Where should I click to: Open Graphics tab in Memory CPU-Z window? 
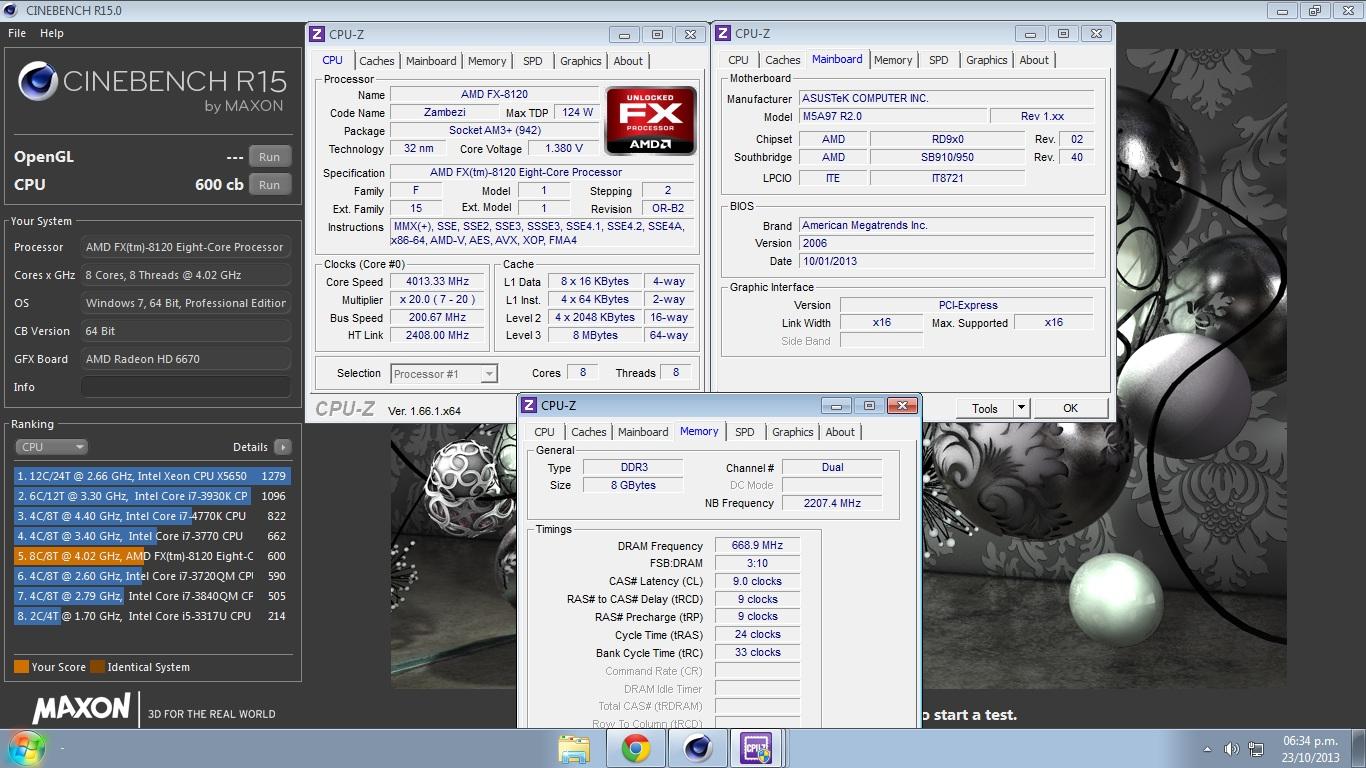pos(793,432)
